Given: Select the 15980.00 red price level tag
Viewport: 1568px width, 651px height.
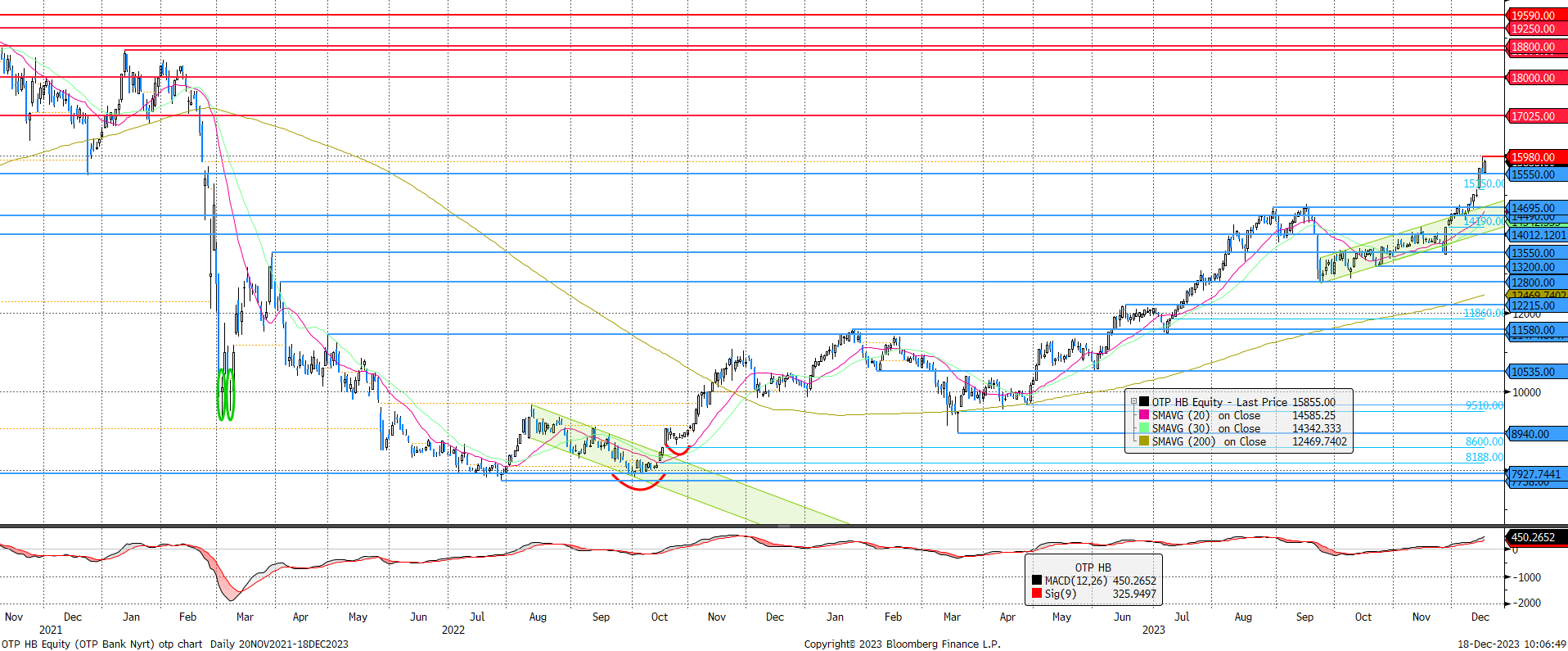Looking at the screenshot, I should (1537, 157).
